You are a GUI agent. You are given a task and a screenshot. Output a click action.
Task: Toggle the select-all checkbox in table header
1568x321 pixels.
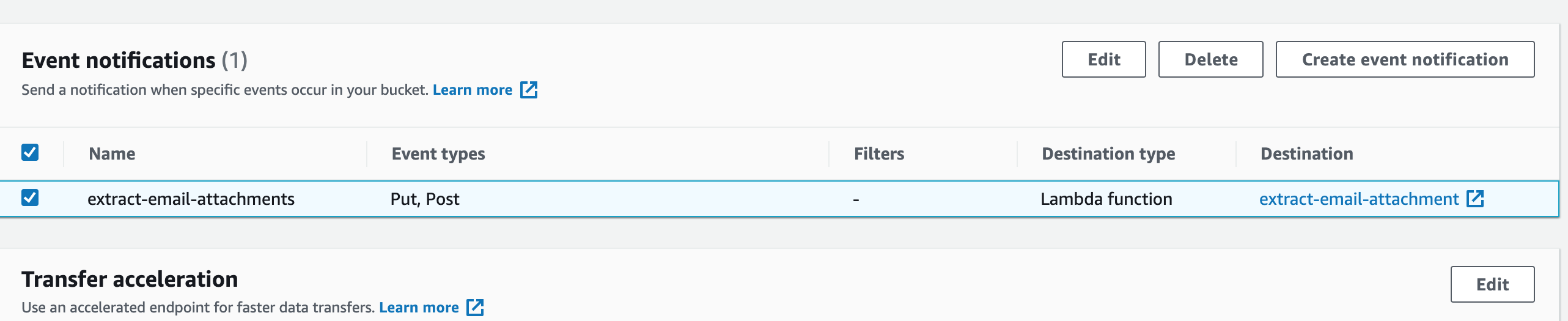(x=30, y=152)
